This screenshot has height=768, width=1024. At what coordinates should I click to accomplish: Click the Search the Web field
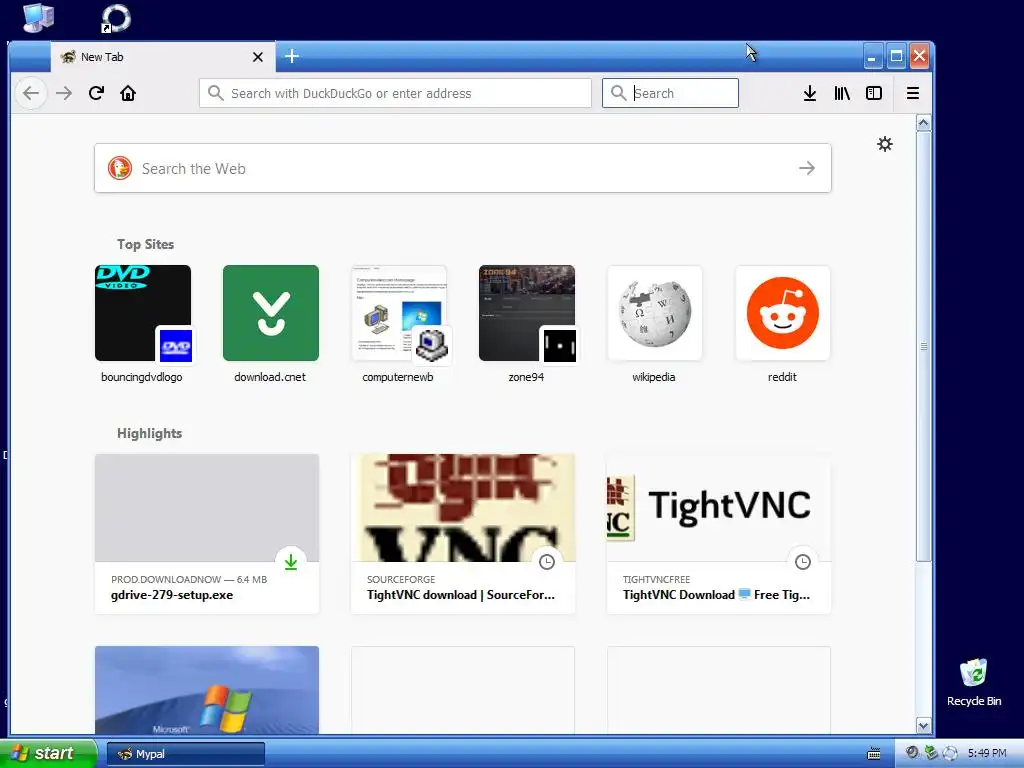(462, 168)
